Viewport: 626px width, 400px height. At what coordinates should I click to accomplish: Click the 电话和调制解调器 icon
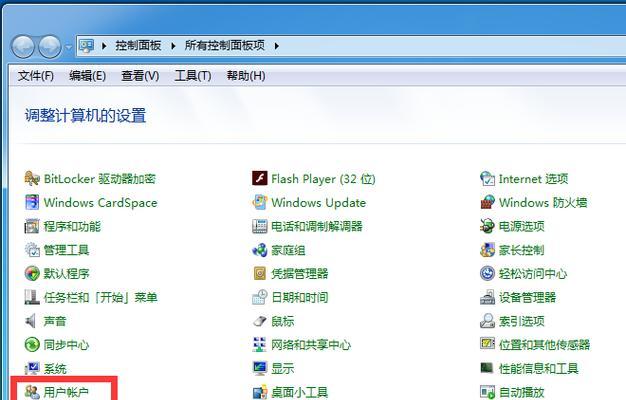click(x=260, y=226)
